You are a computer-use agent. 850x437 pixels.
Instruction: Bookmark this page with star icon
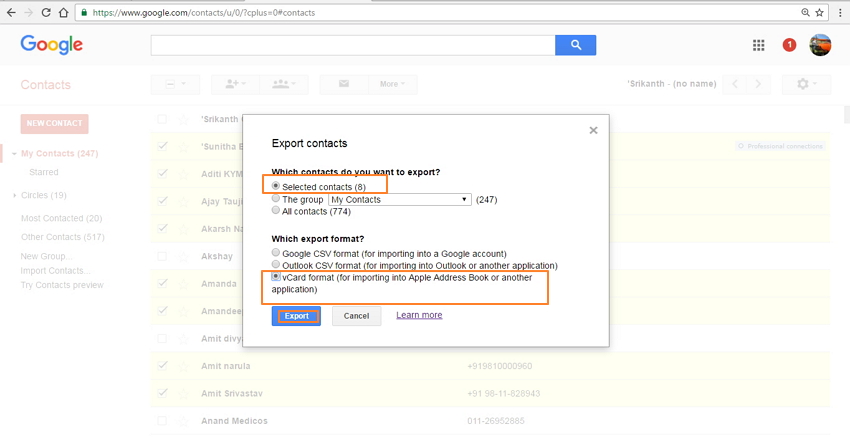click(819, 13)
